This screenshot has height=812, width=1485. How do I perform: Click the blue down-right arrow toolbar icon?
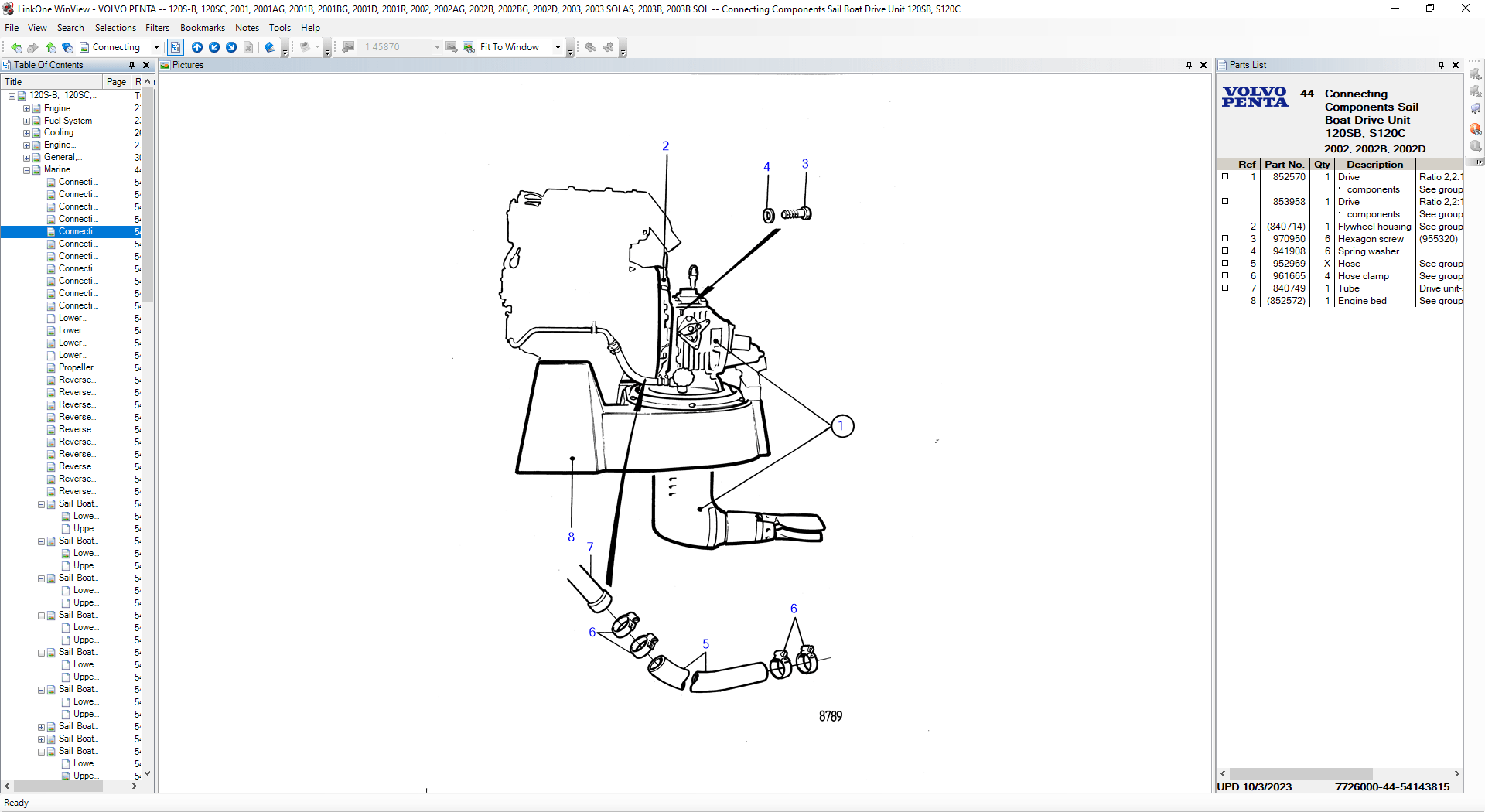click(231, 47)
